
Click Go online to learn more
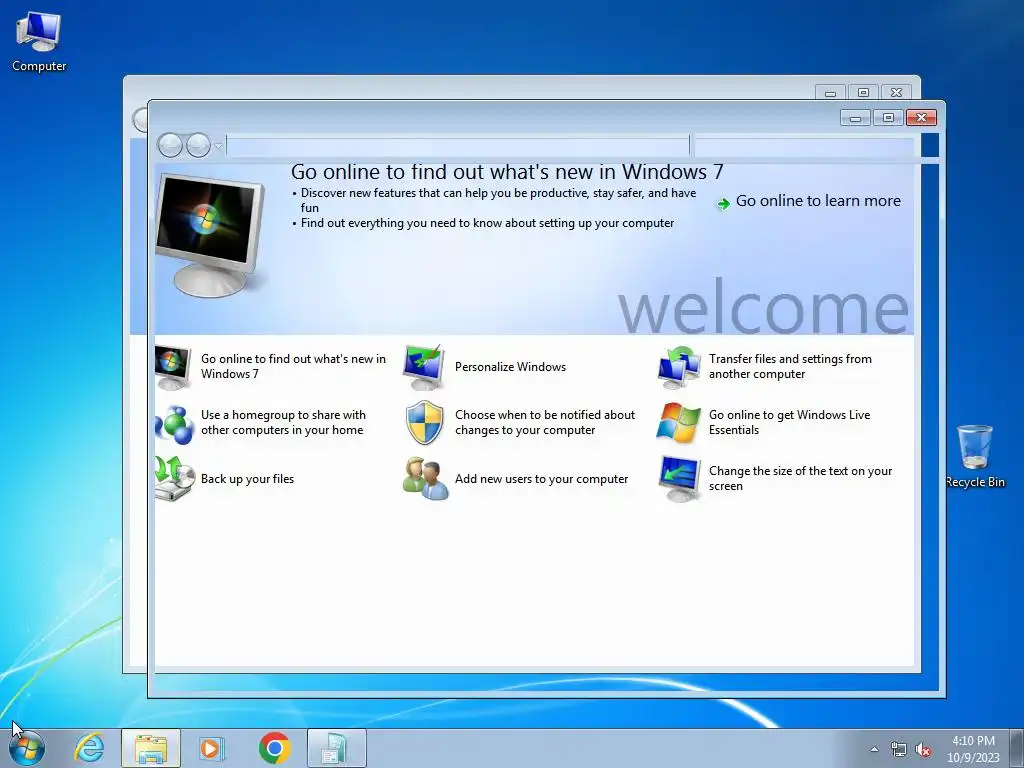(x=818, y=201)
